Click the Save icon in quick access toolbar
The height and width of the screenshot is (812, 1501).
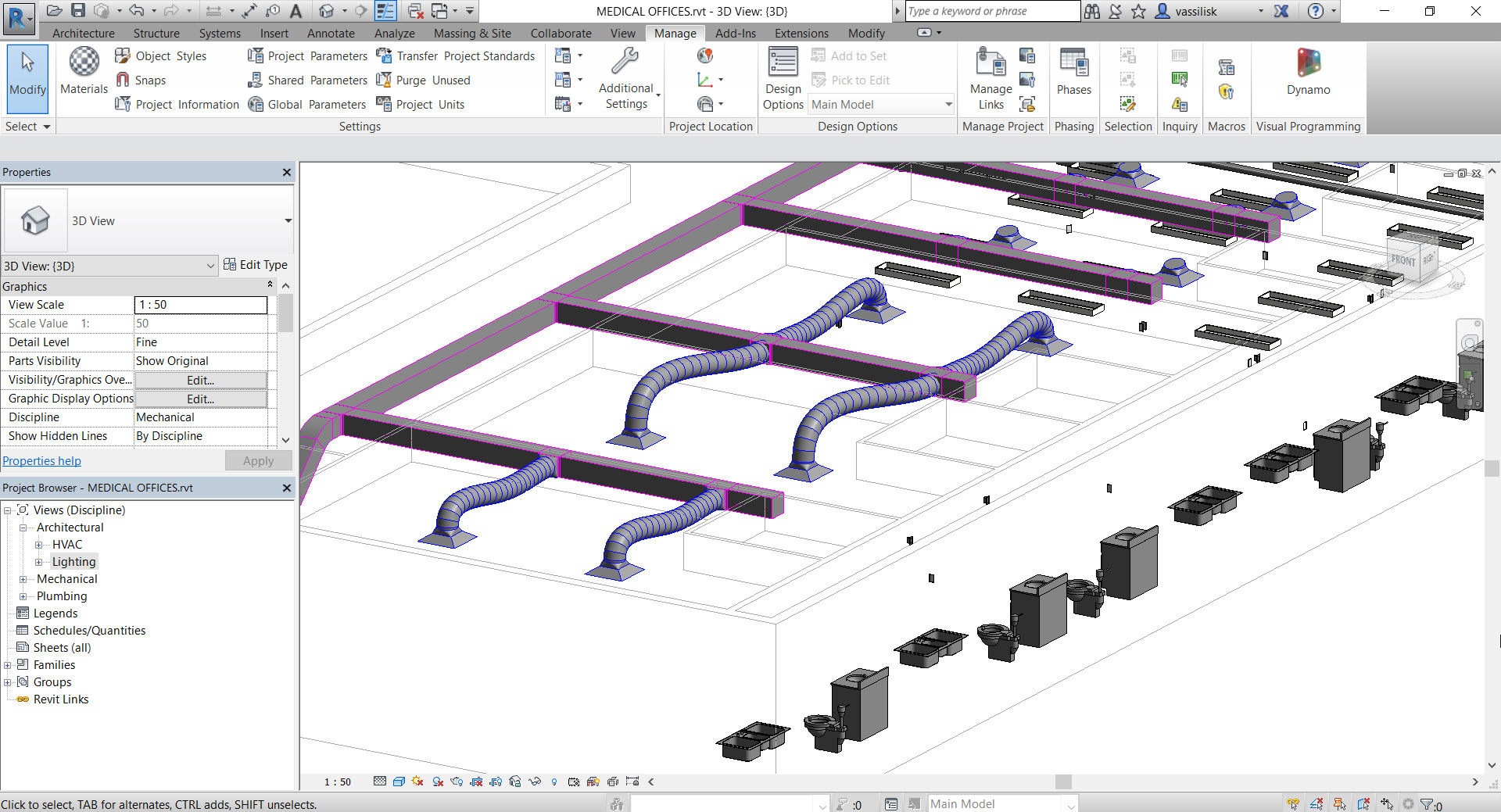(78, 10)
